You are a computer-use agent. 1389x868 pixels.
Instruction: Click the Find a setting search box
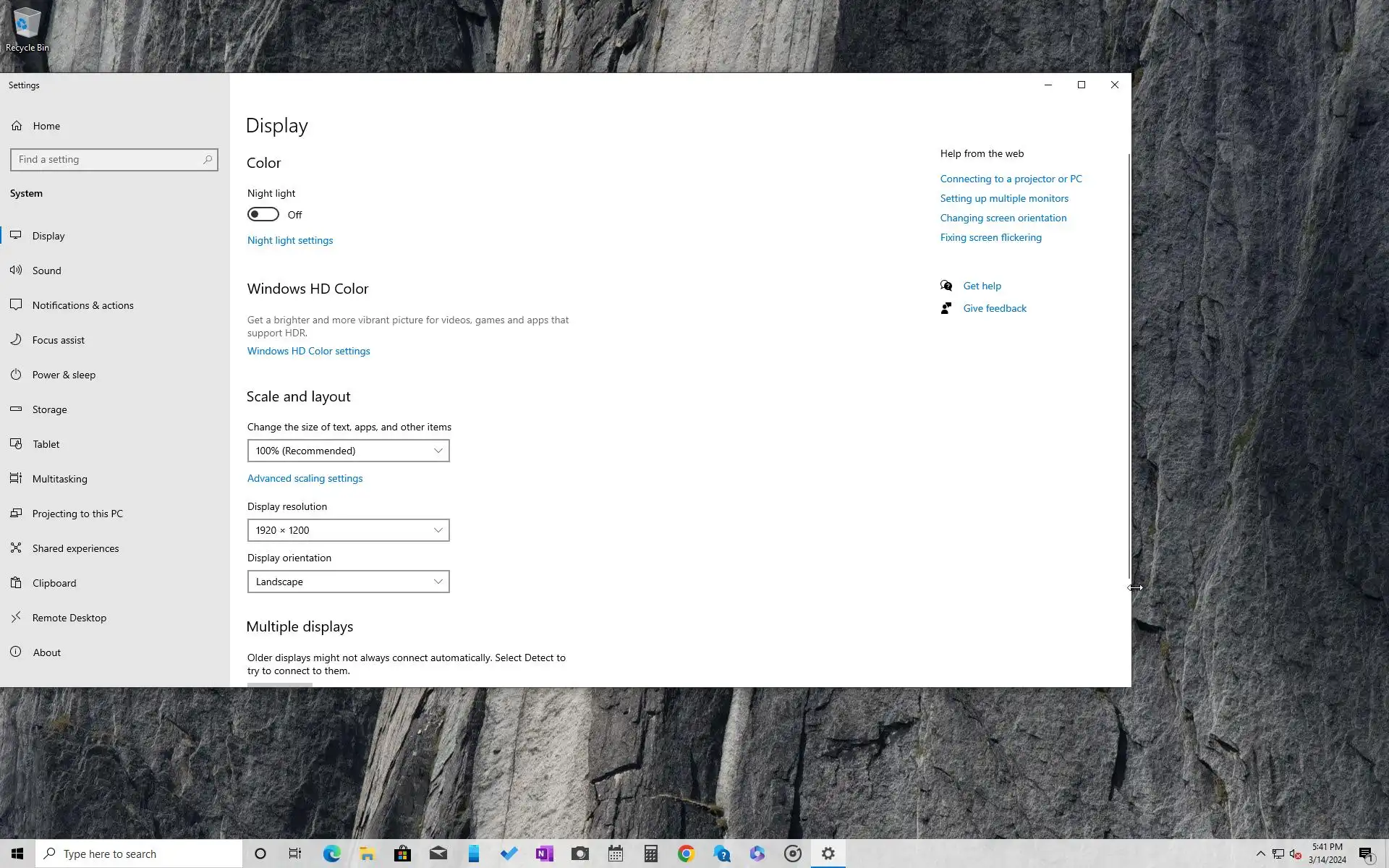[109, 160]
